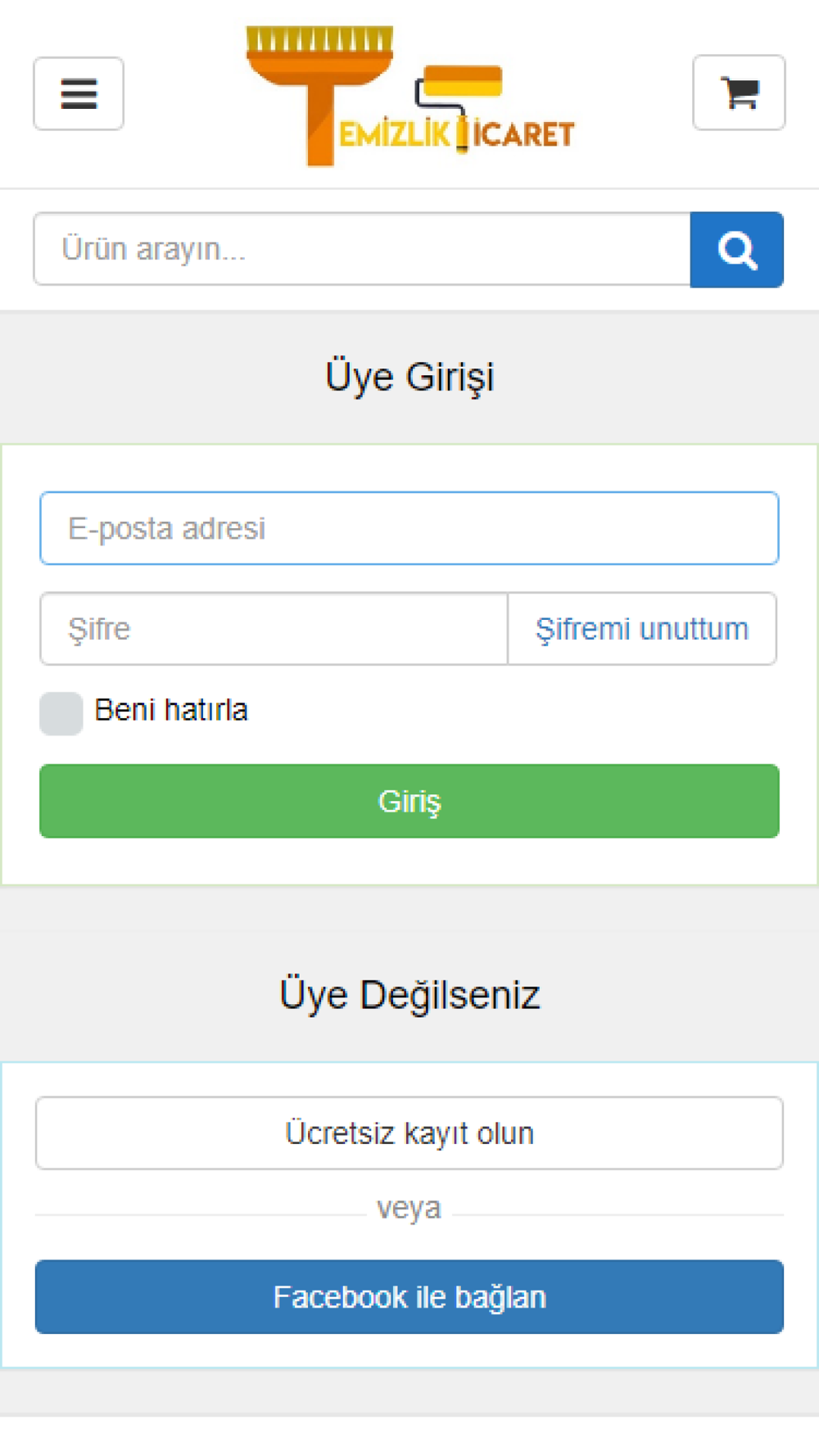Click empty white area below the Giriş button
The height and width of the screenshot is (1456, 819).
[409, 861]
